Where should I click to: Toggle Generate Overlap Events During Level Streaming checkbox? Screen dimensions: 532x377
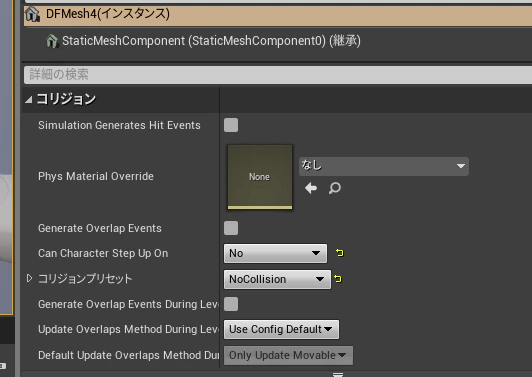point(231,304)
